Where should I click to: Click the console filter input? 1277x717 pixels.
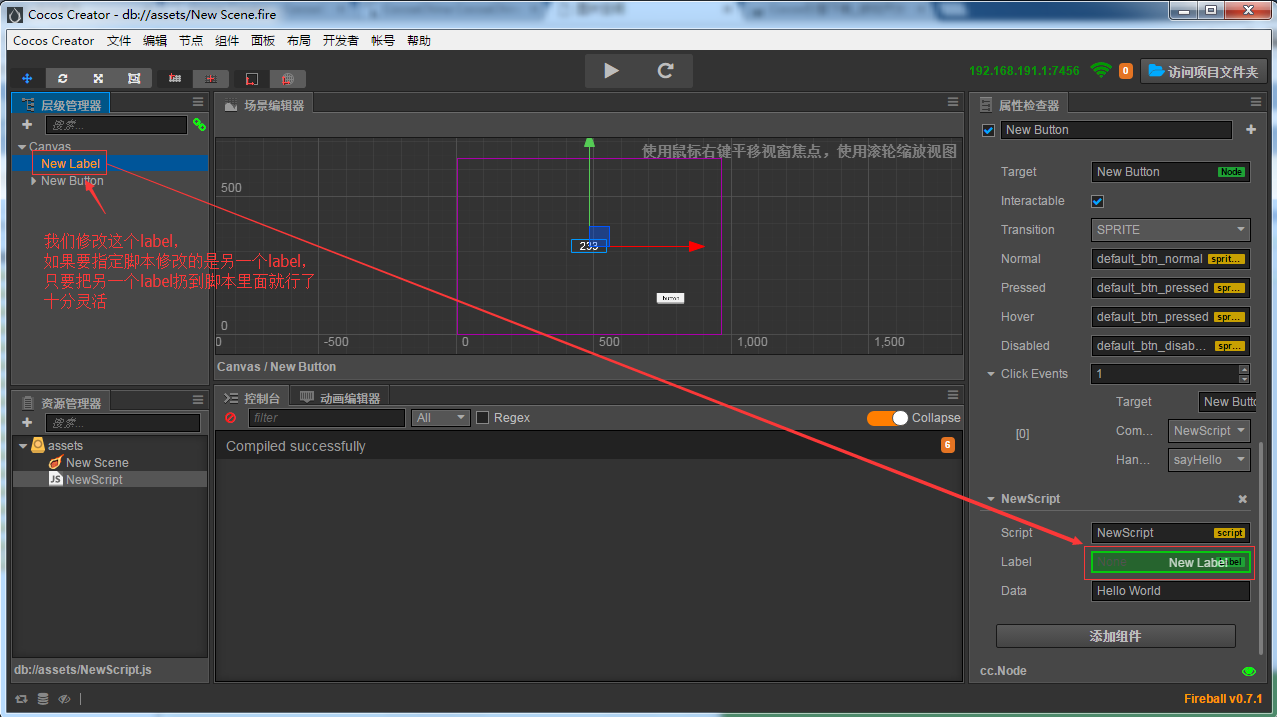pos(326,418)
